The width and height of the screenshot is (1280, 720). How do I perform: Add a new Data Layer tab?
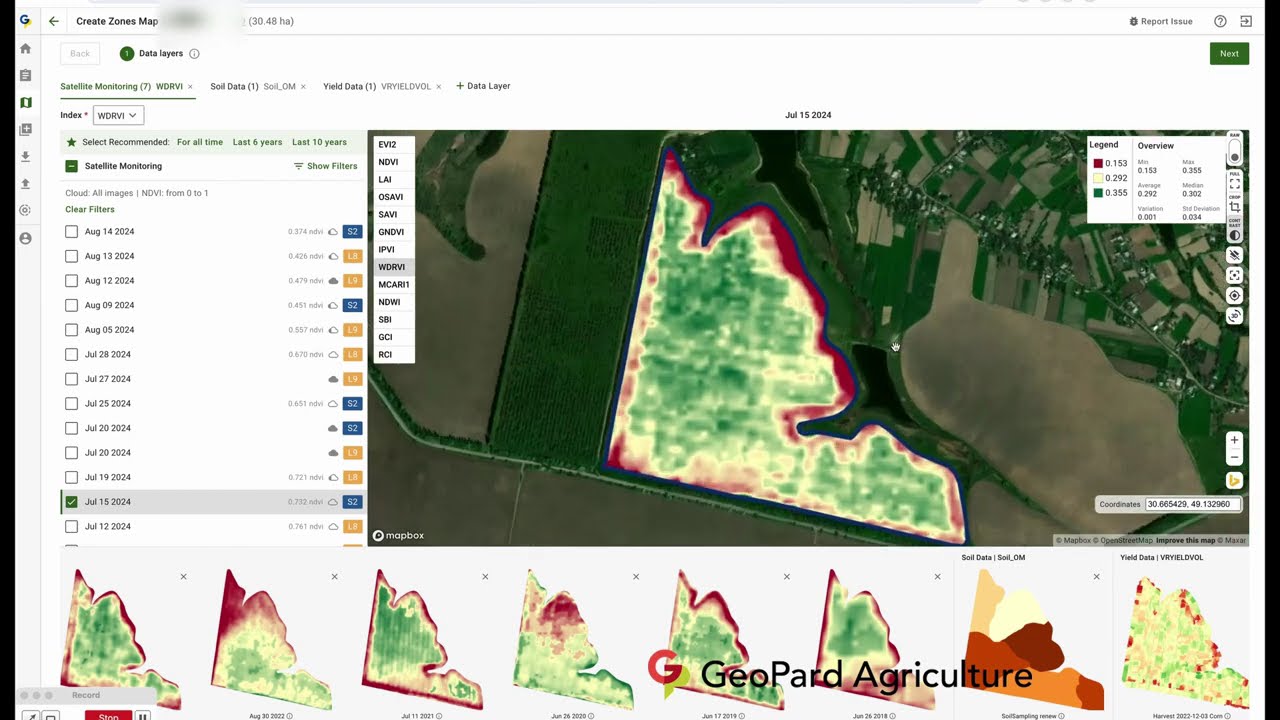click(483, 86)
